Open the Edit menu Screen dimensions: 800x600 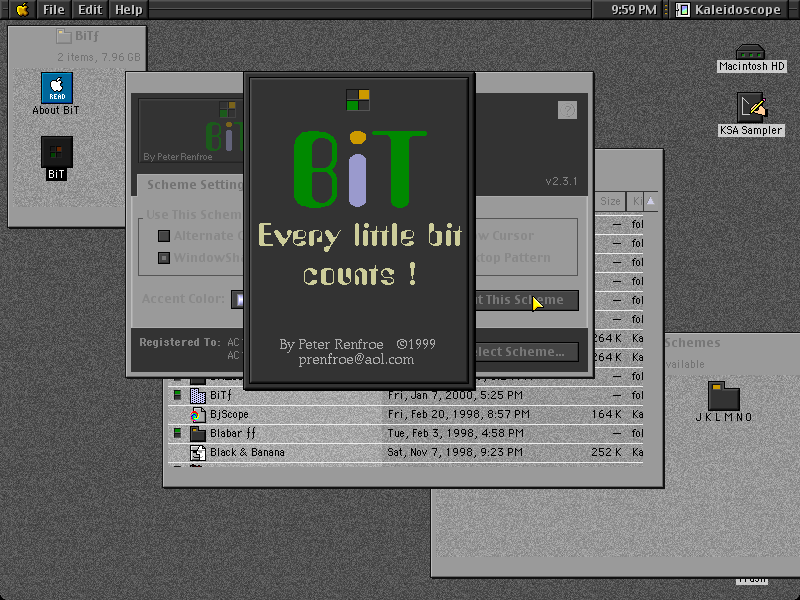pos(90,10)
